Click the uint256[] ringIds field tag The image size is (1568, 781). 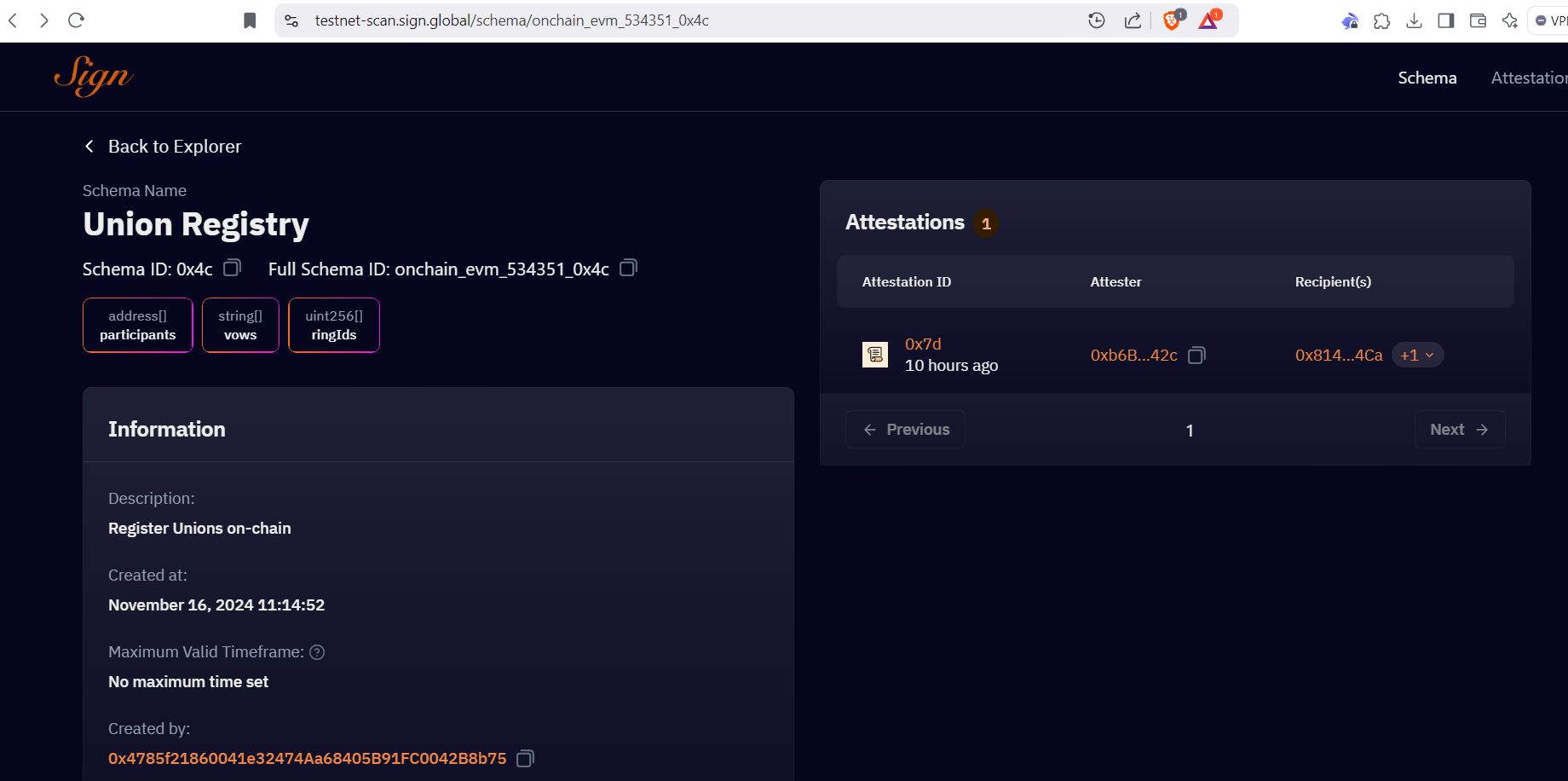coord(334,325)
